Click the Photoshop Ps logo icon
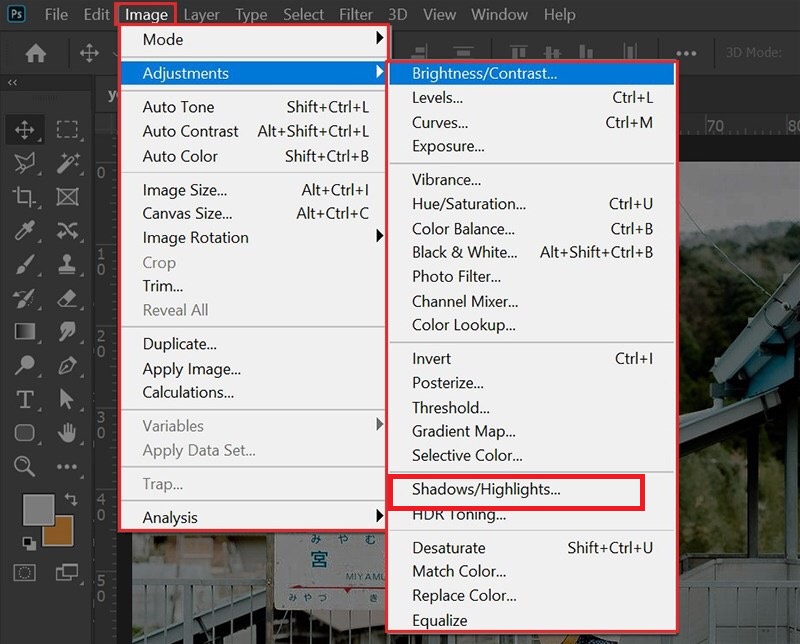 coord(16,14)
